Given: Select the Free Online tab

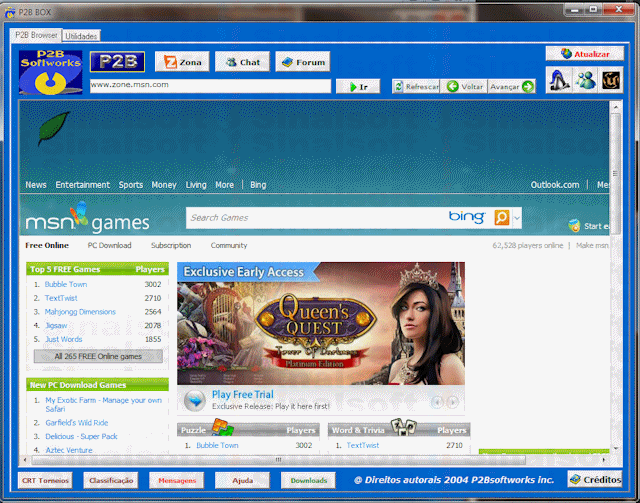Looking at the screenshot, I should 47,245.
